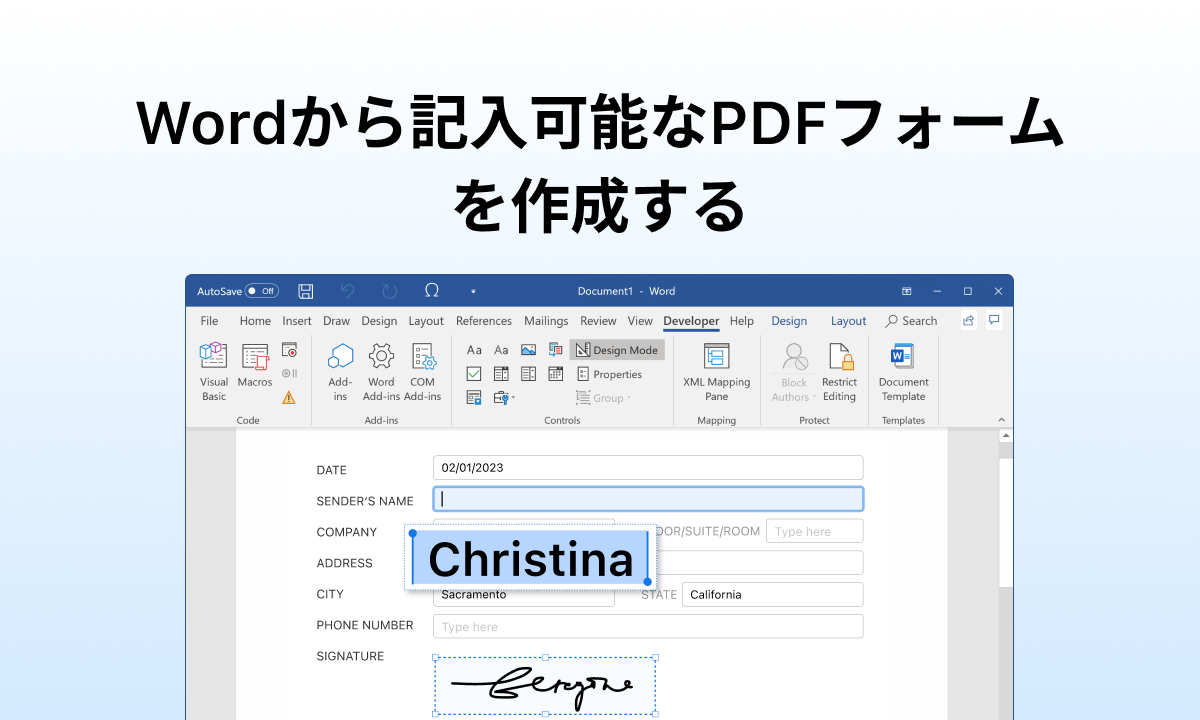
Task: Click the Share button in the ribbon
Action: click(968, 321)
